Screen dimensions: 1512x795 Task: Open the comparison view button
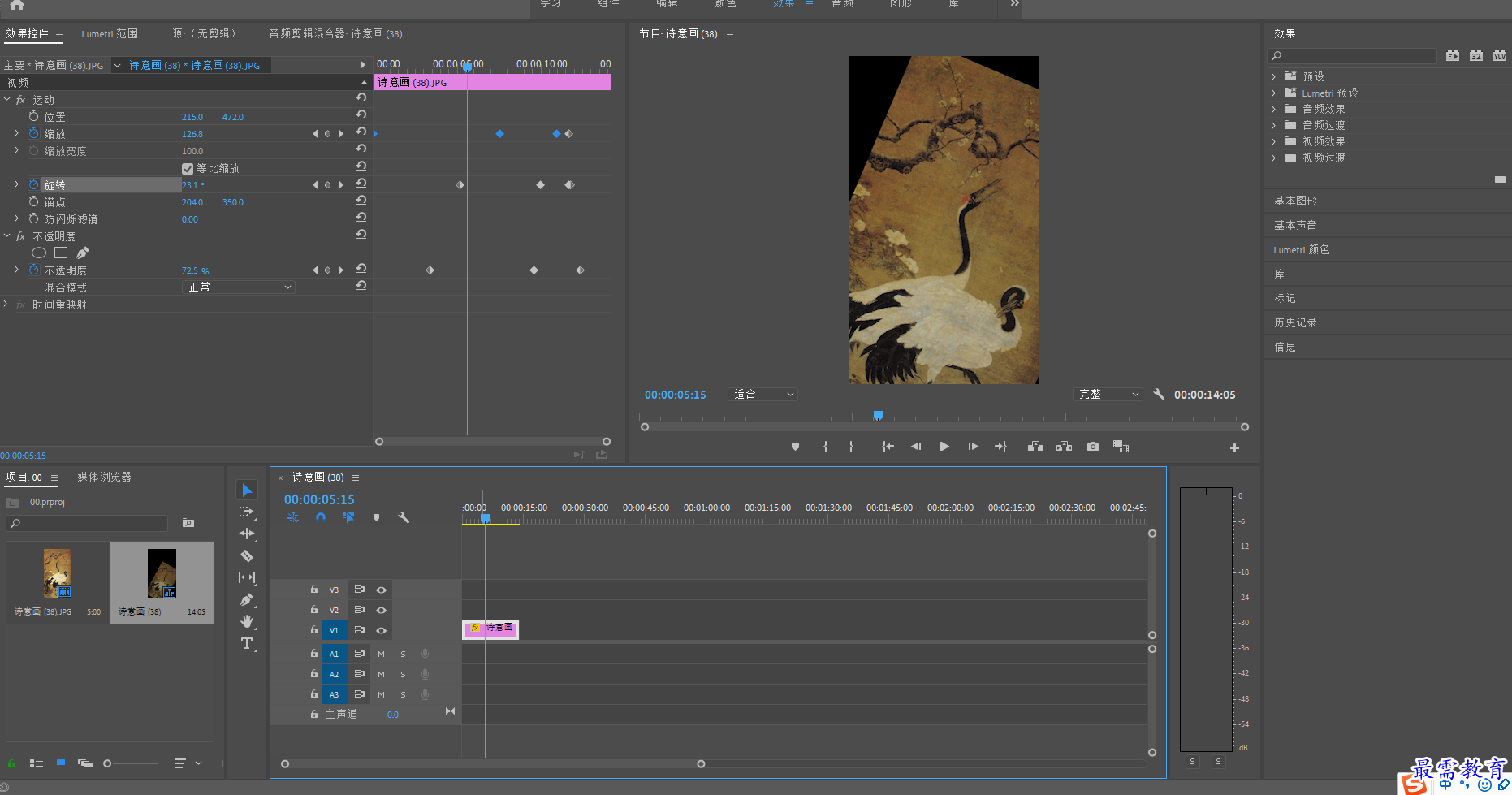[x=1121, y=446]
